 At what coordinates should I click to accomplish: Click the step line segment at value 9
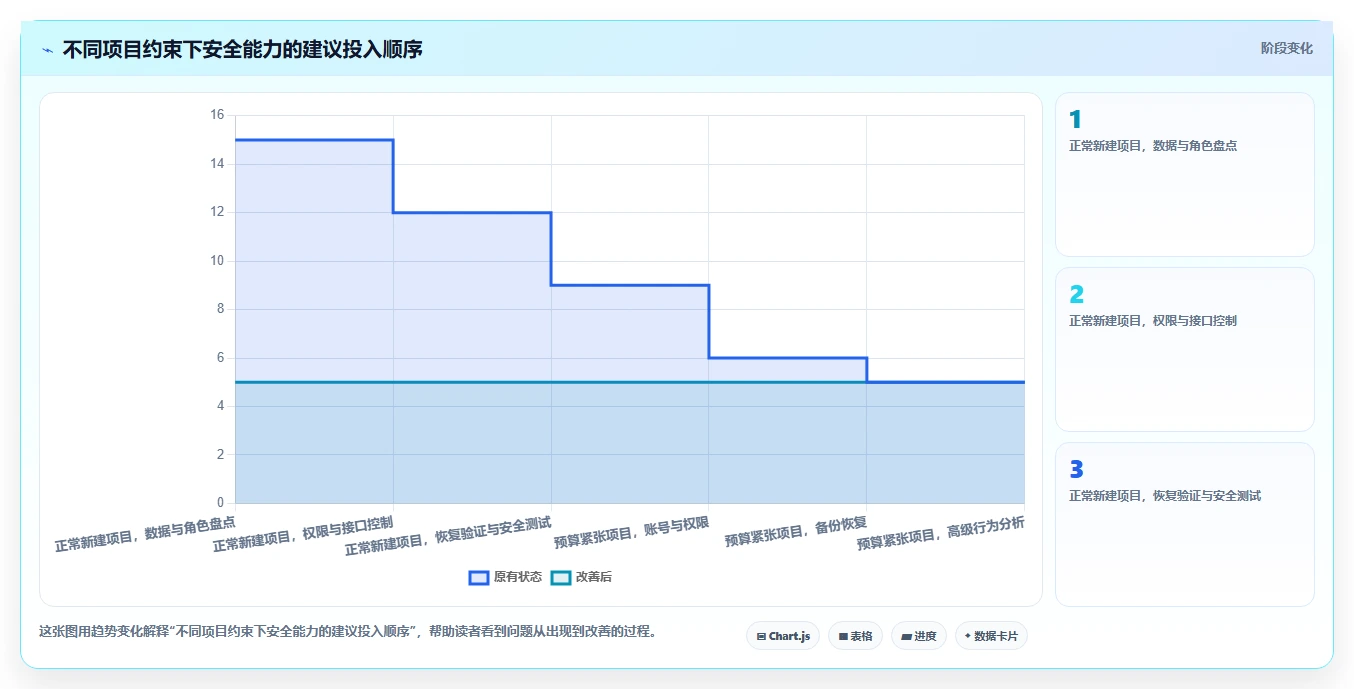(630, 285)
